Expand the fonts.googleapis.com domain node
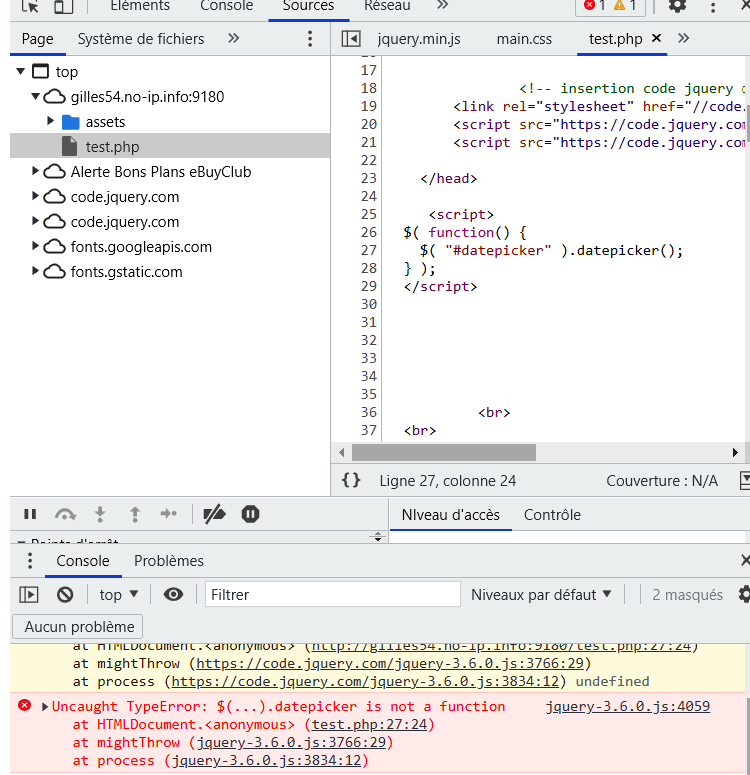The image size is (750, 775). (37, 247)
